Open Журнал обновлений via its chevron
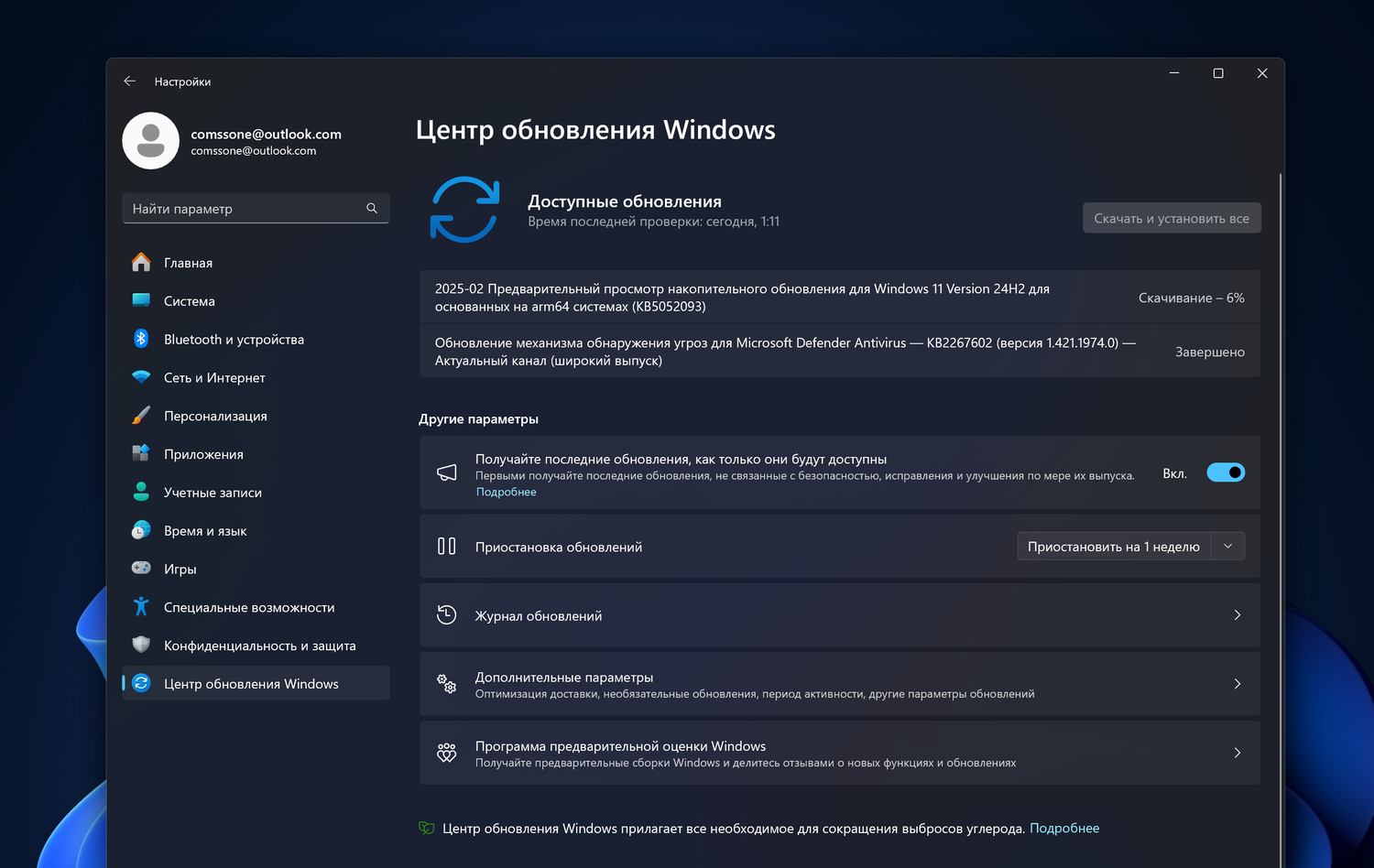This screenshot has width=1374, height=868. pos(1237,615)
